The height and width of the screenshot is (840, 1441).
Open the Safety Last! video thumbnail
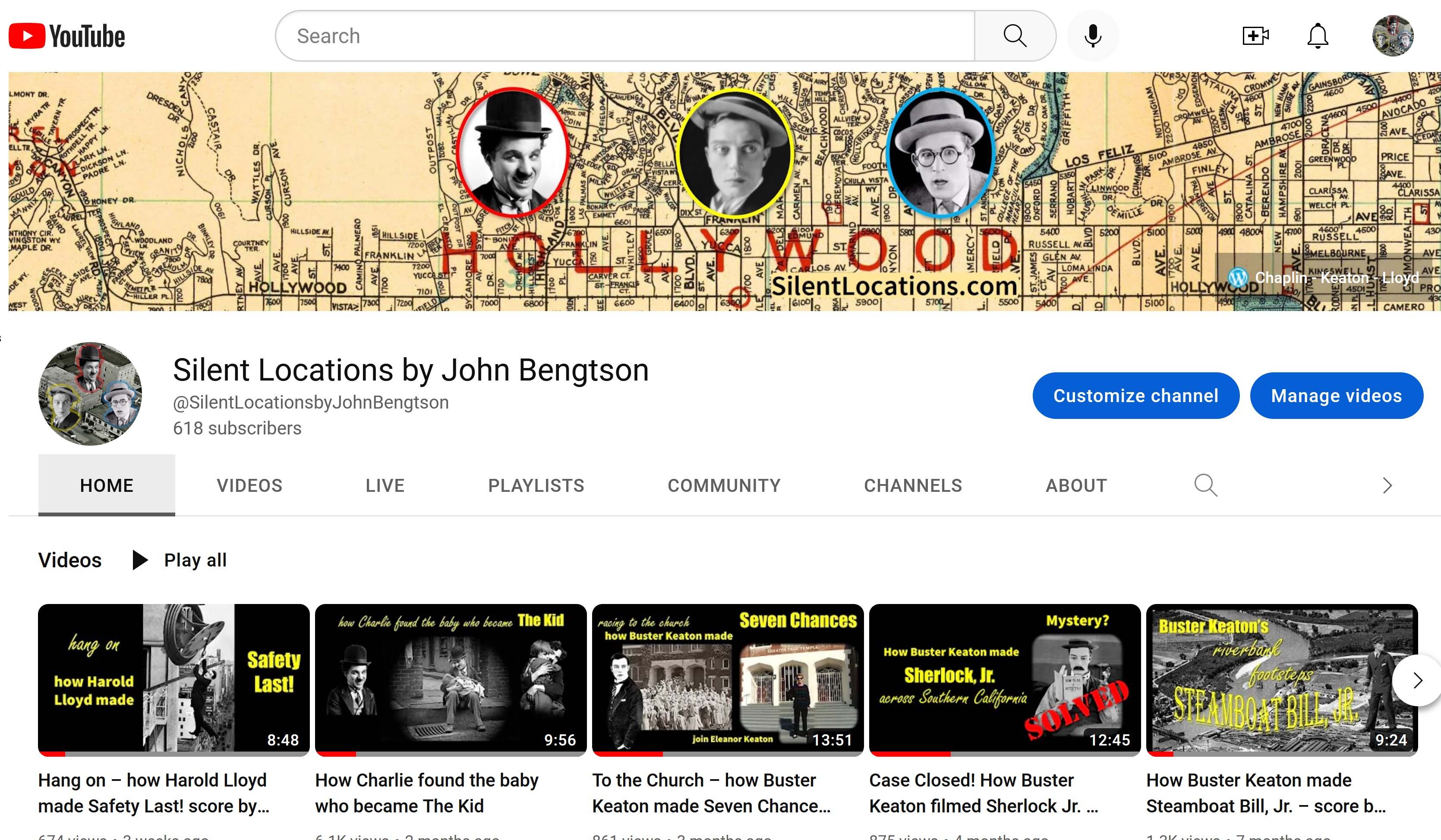[x=174, y=679]
